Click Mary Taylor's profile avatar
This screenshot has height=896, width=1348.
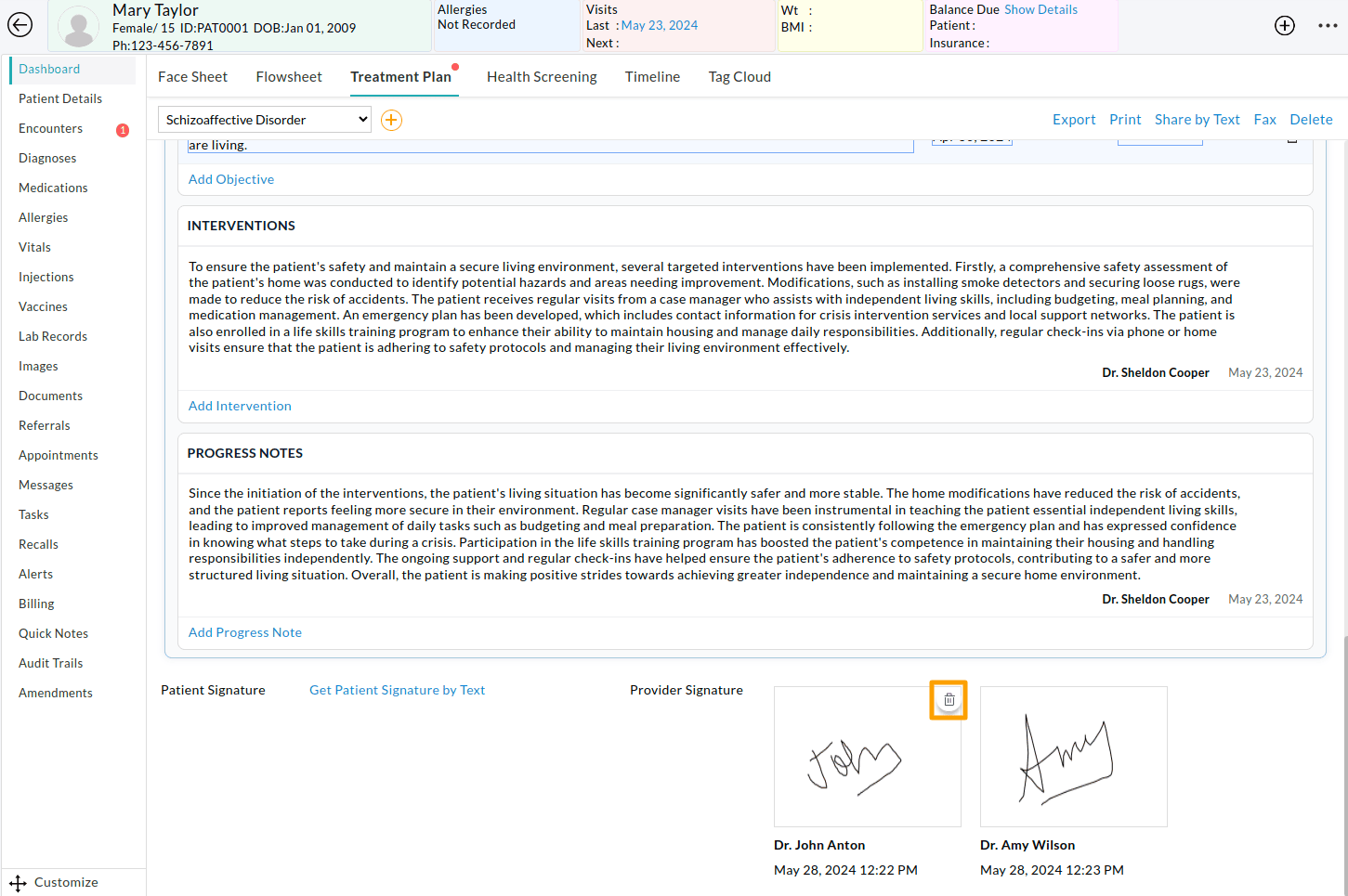[x=78, y=28]
